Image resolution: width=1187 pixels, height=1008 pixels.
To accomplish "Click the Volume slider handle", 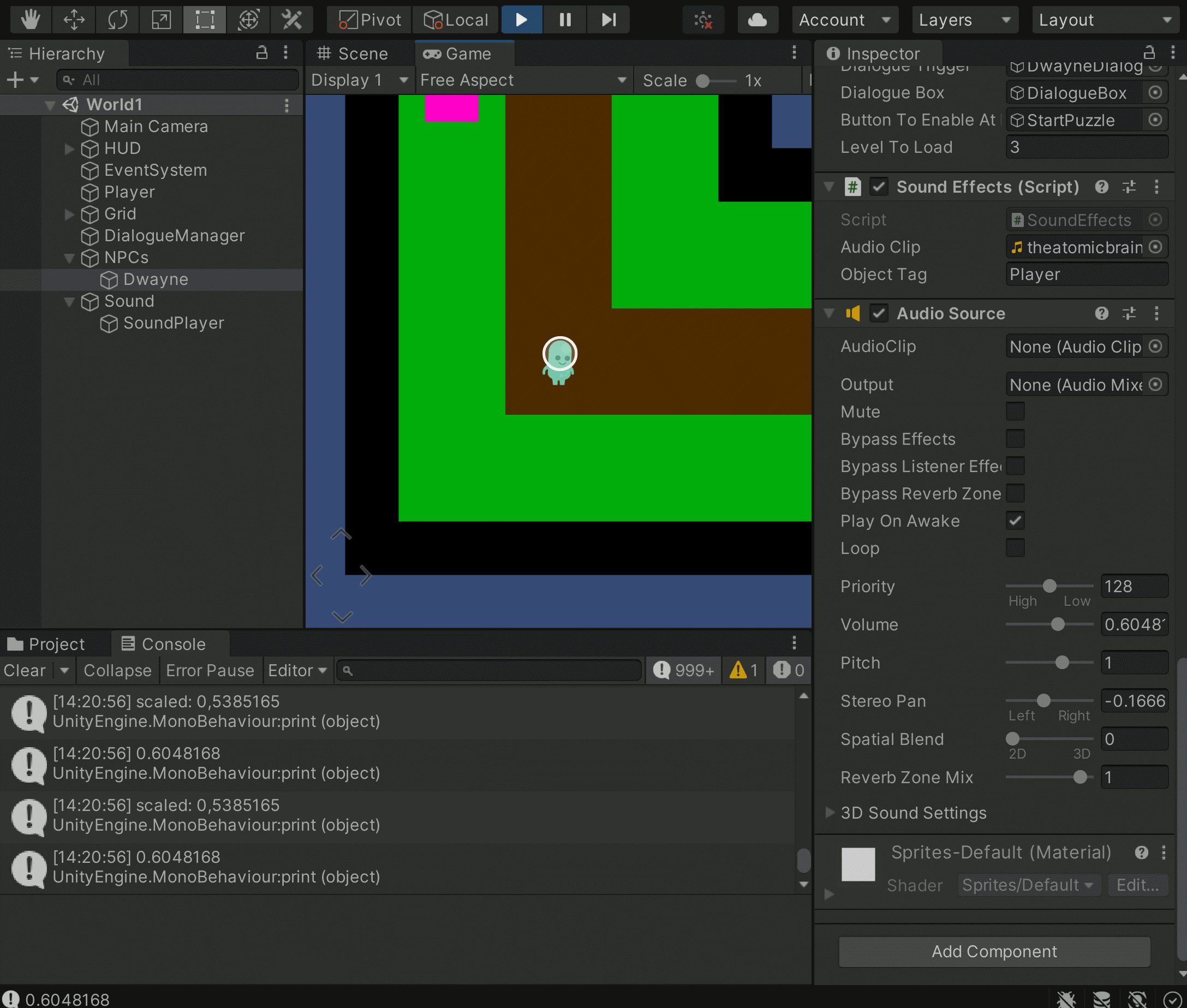I will pos(1058,624).
